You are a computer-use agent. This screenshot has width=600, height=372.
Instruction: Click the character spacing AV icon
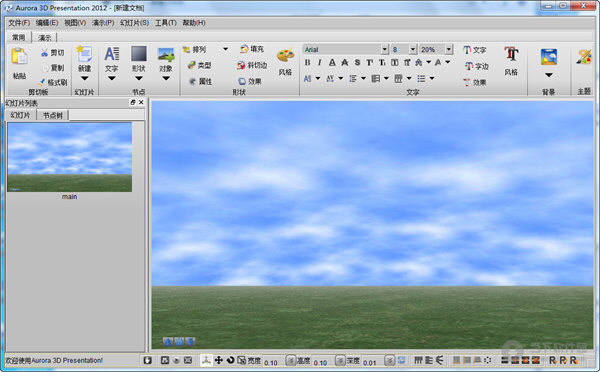[330, 78]
